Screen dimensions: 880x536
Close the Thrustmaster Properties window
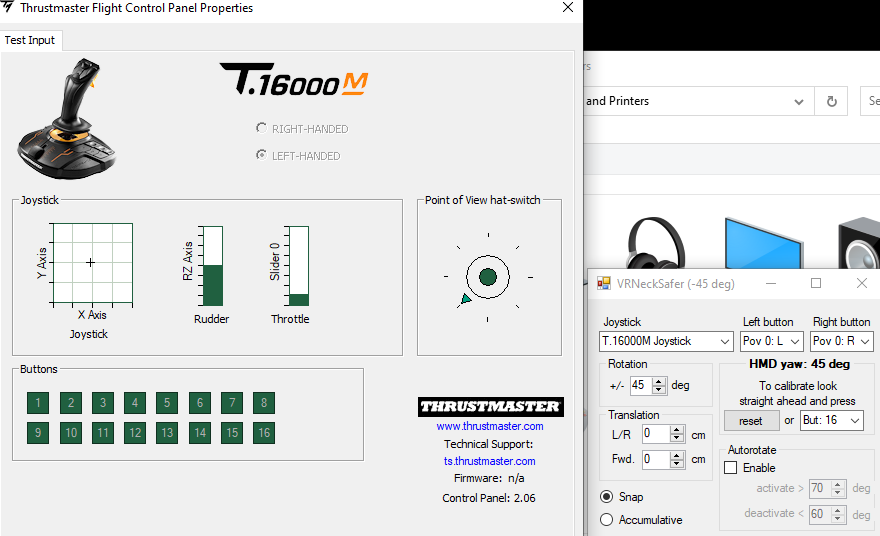click(568, 7)
